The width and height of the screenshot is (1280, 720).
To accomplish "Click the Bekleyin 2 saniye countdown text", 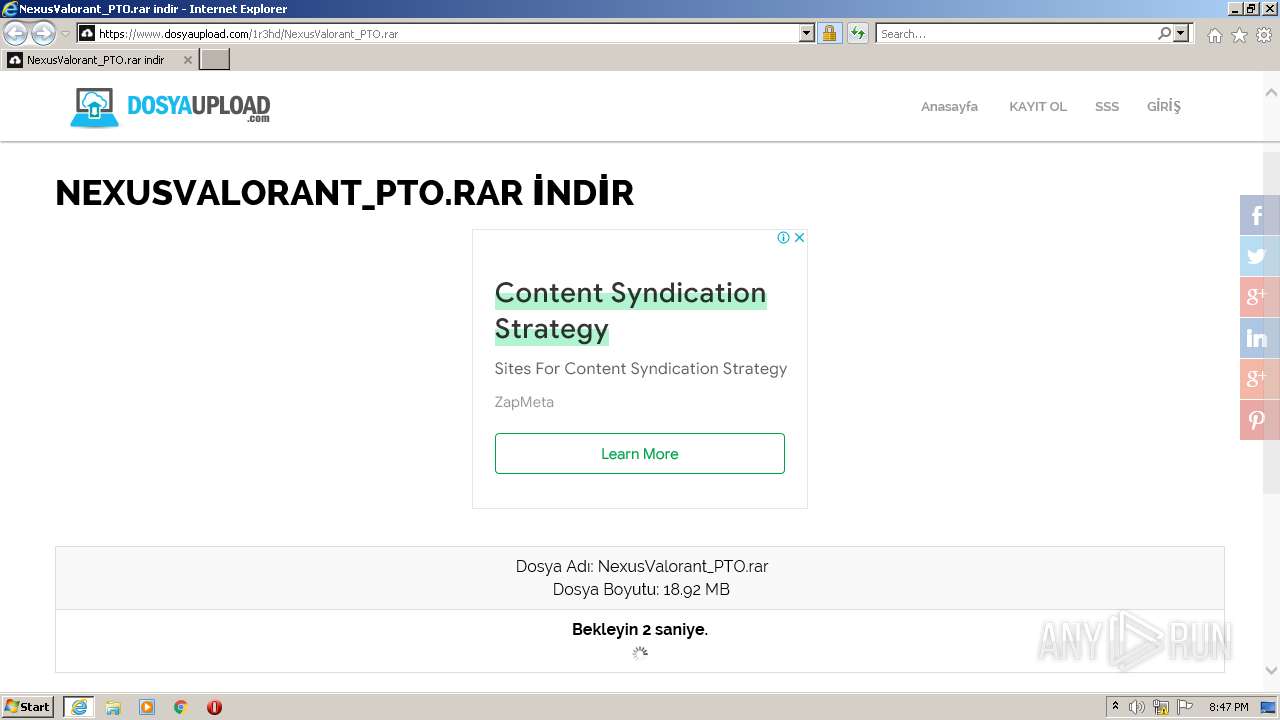I will (x=640, y=629).
